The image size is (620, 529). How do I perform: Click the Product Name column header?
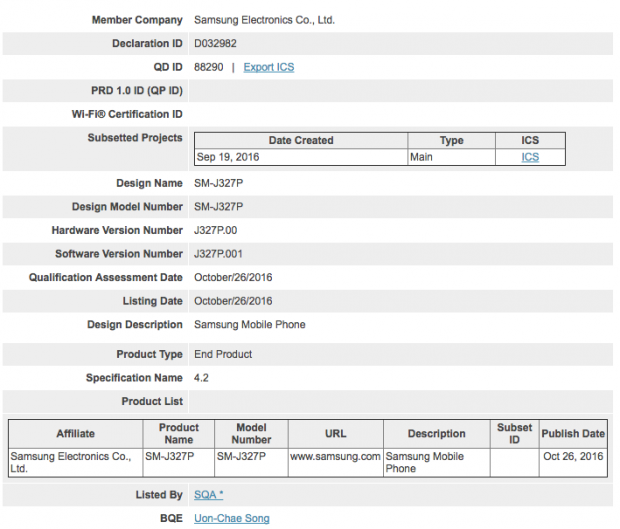[178, 433]
